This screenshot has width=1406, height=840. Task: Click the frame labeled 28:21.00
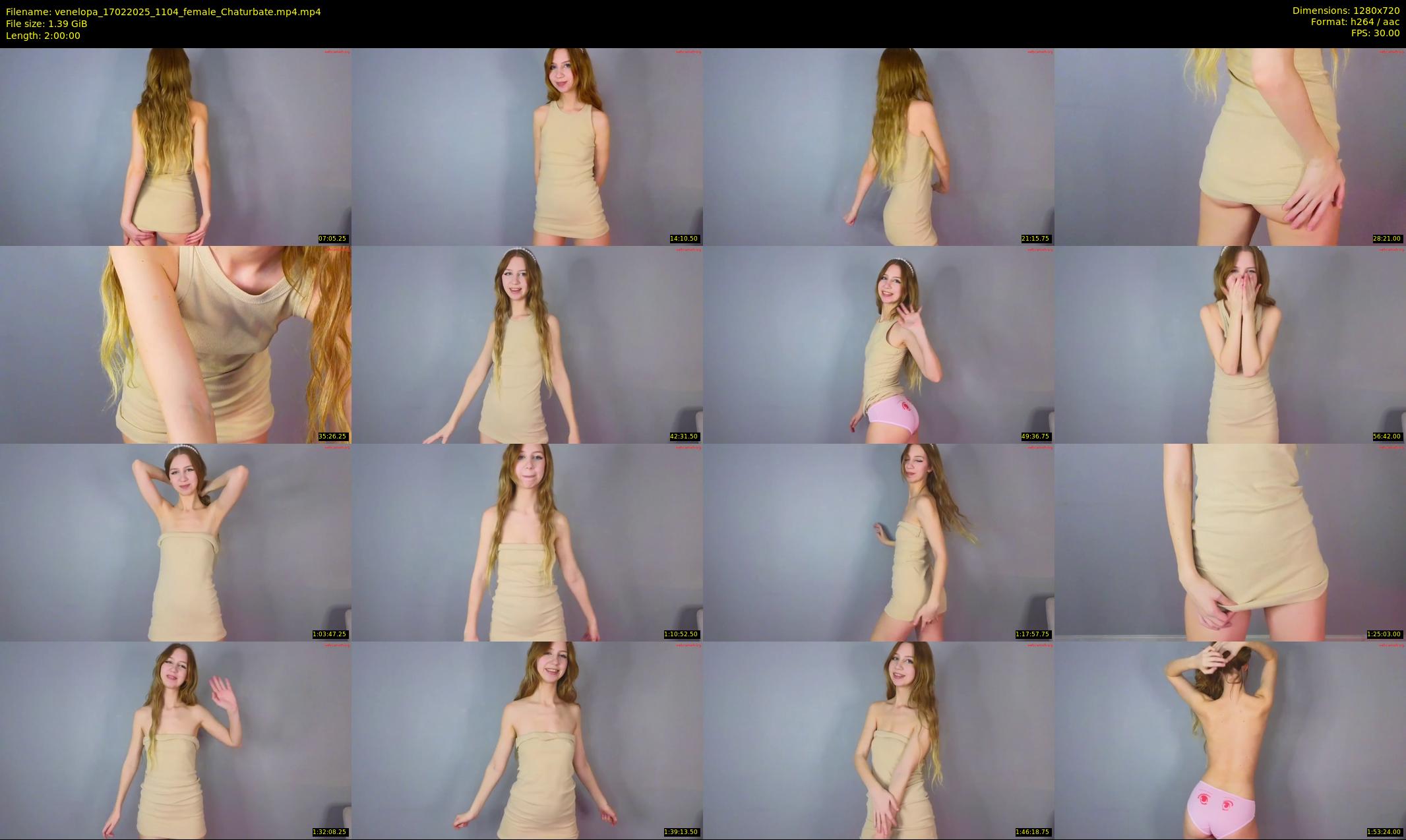tap(1230, 146)
